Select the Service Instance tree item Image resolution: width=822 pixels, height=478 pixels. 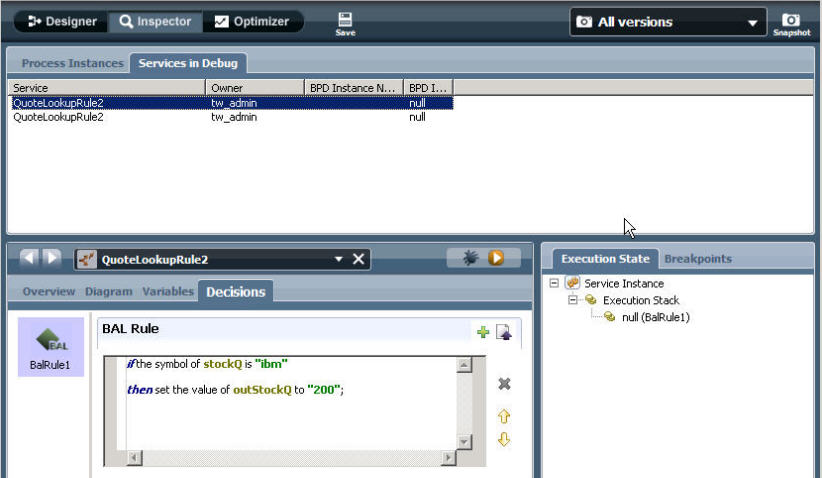(624, 284)
